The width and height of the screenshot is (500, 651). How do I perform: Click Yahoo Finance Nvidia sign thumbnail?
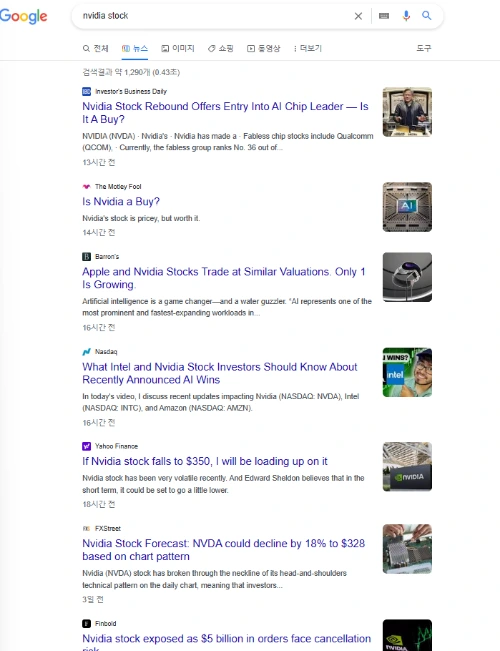coord(407,467)
